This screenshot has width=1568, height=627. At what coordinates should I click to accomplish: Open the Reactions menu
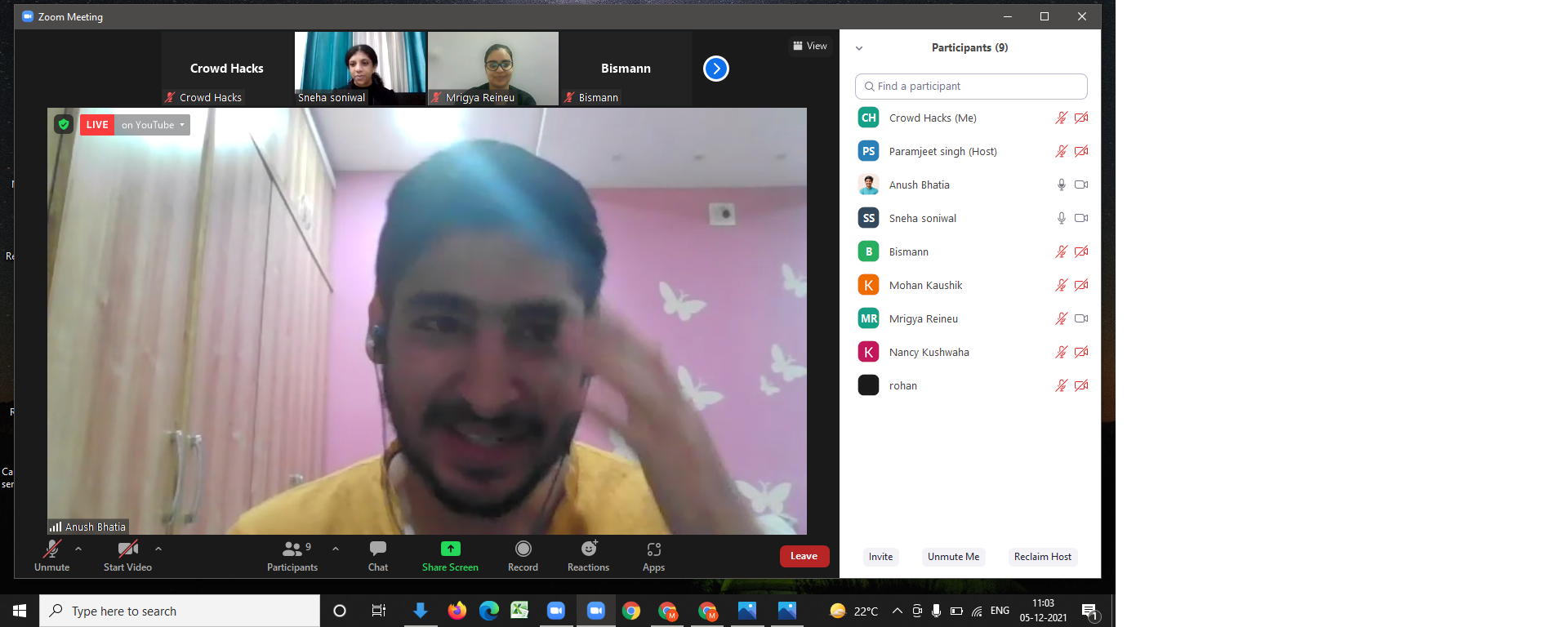click(x=588, y=556)
